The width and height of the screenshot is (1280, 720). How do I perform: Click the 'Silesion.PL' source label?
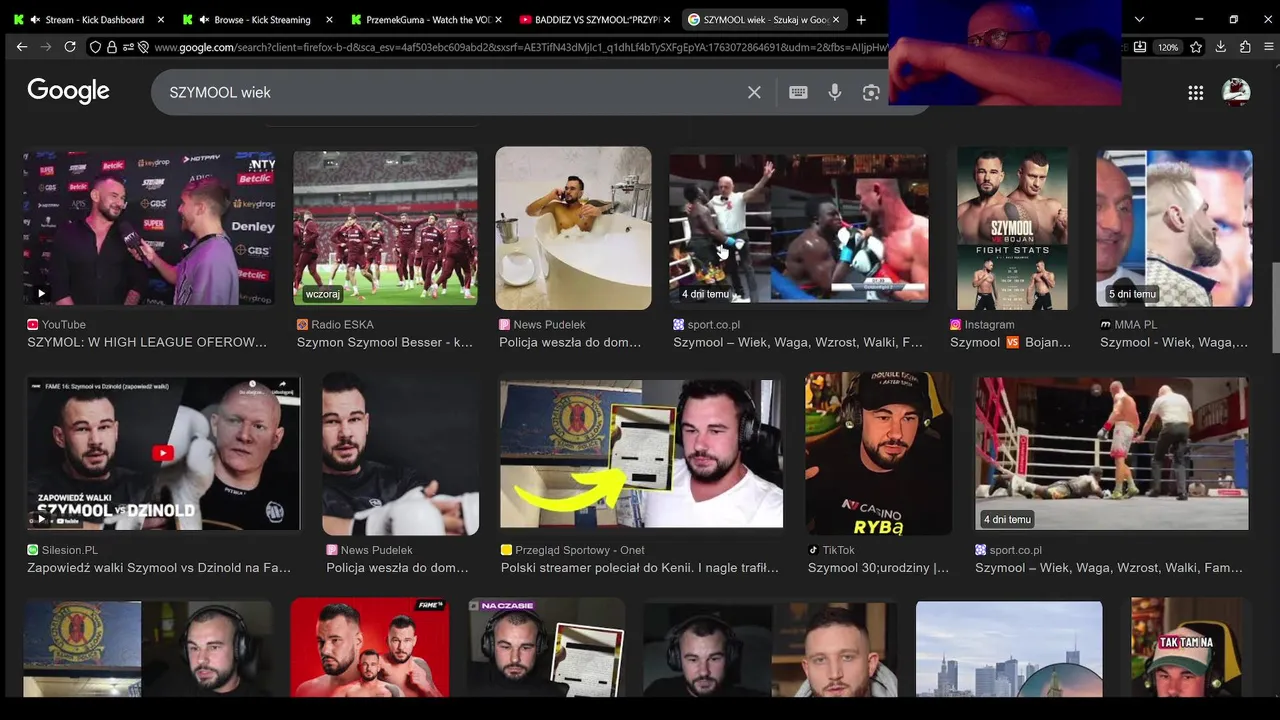(70, 550)
